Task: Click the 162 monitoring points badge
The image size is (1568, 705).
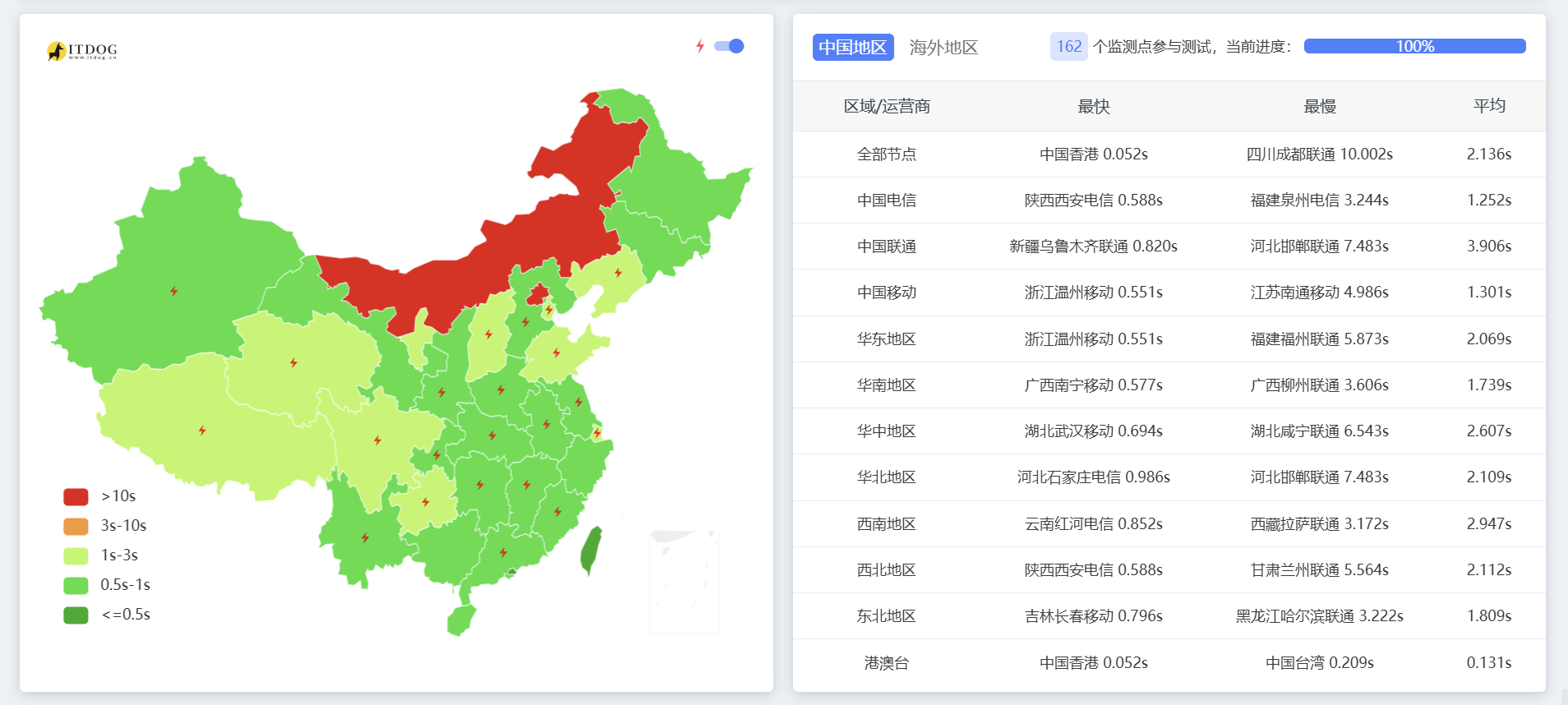Action: [x=1068, y=46]
